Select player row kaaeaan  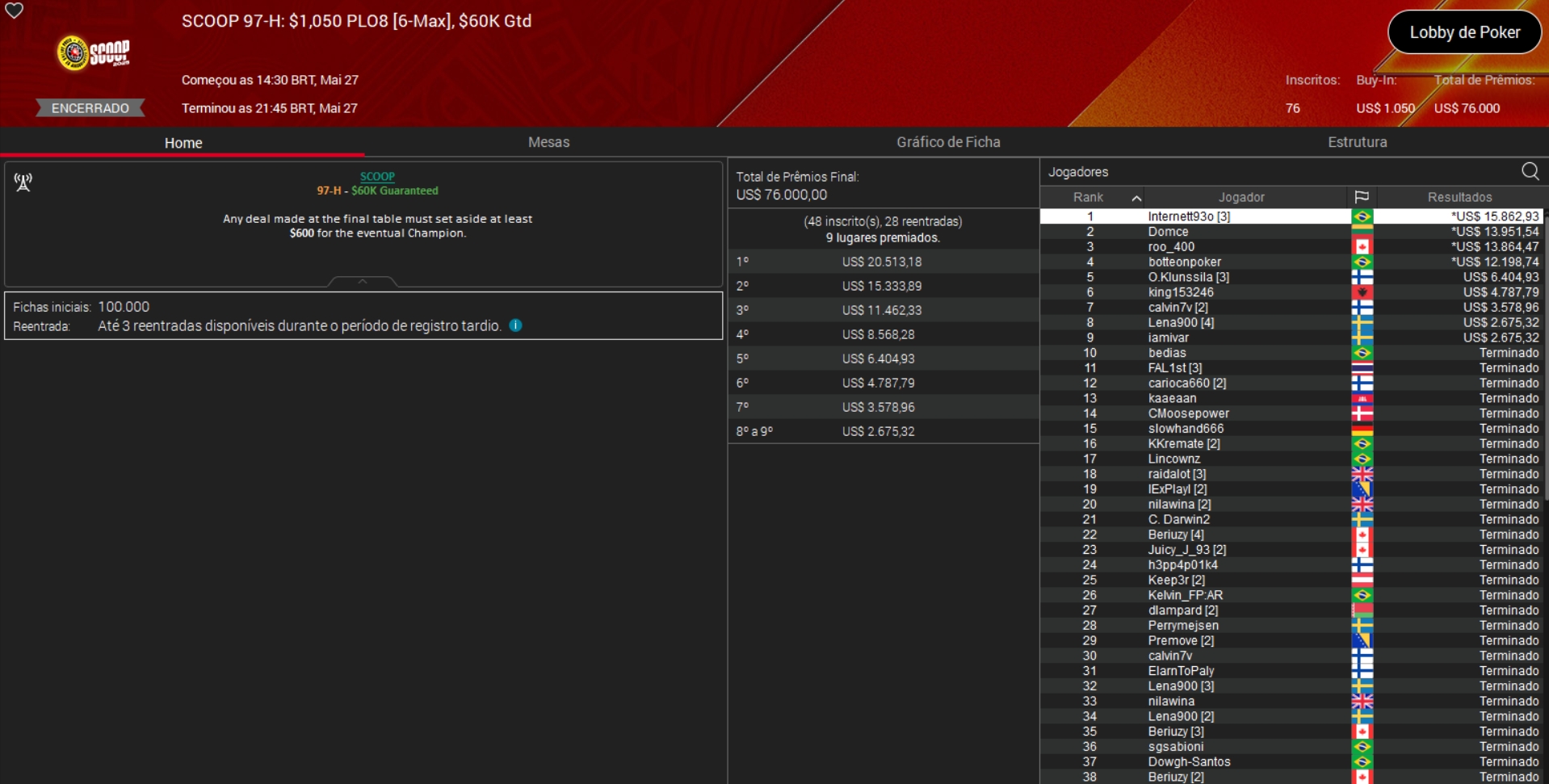(1291, 398)
